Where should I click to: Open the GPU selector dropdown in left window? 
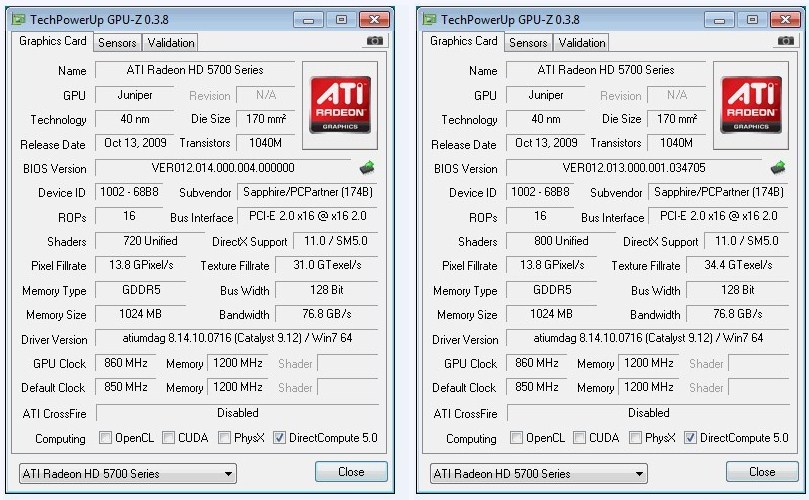click(128, 473)
